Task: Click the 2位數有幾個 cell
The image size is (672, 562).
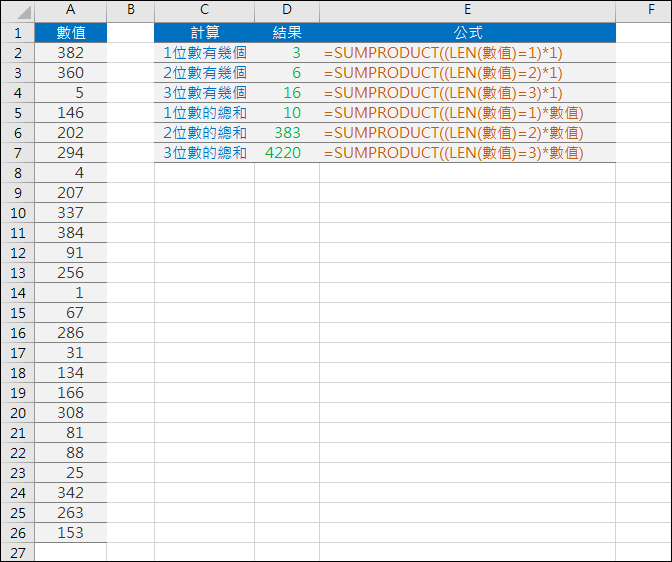Action: point(204,73)
